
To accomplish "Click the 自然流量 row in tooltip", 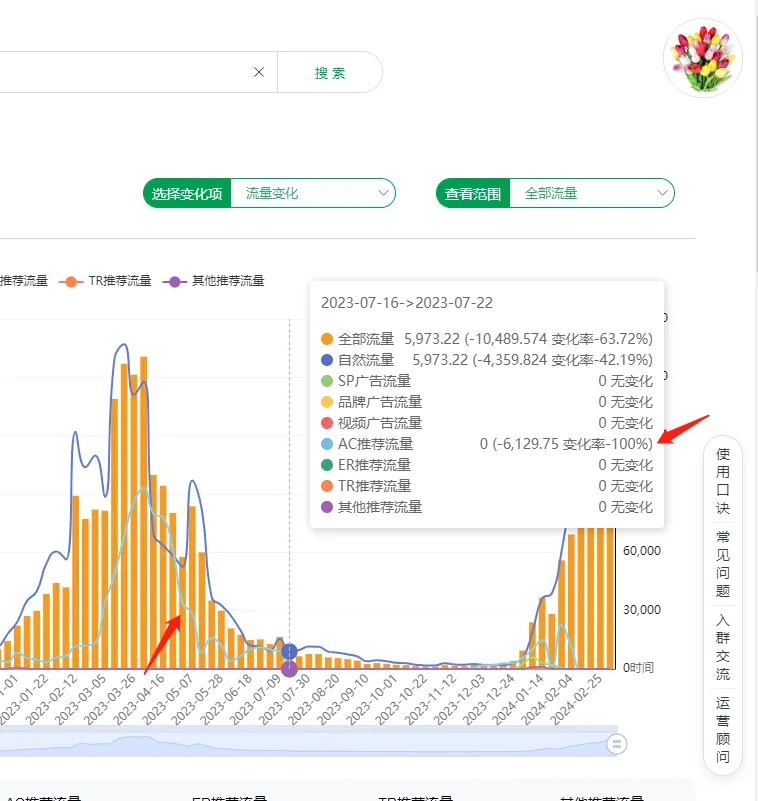I will [487, 360].
